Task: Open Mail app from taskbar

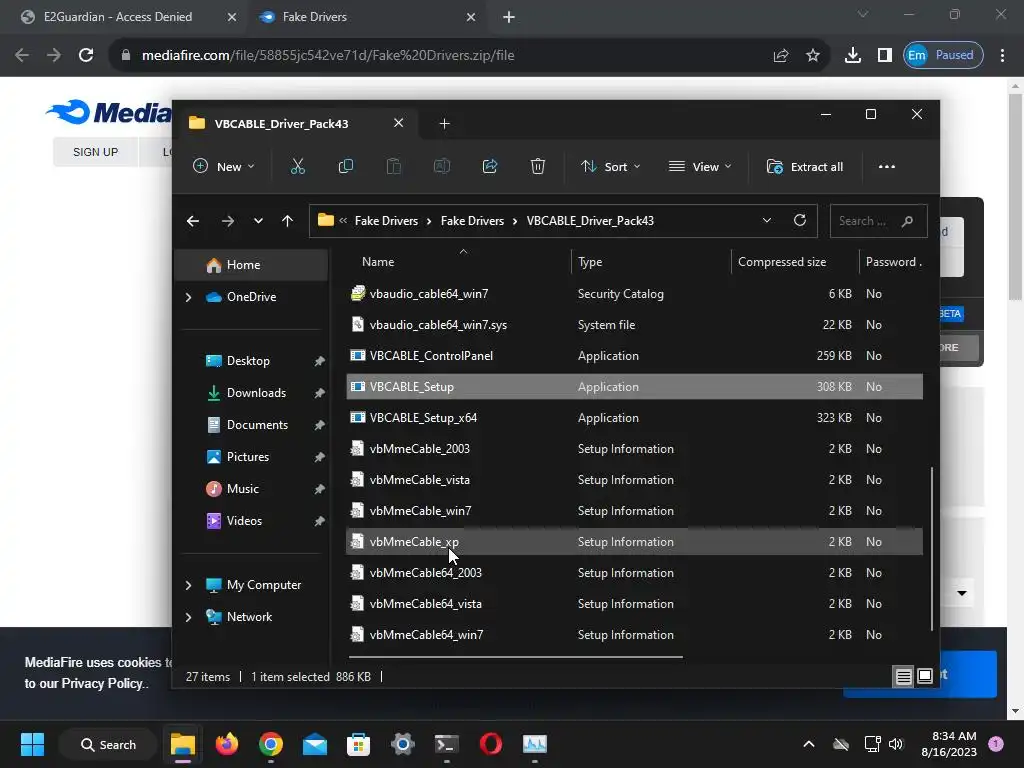Action: pyautogui.click(x=315, y=744)
